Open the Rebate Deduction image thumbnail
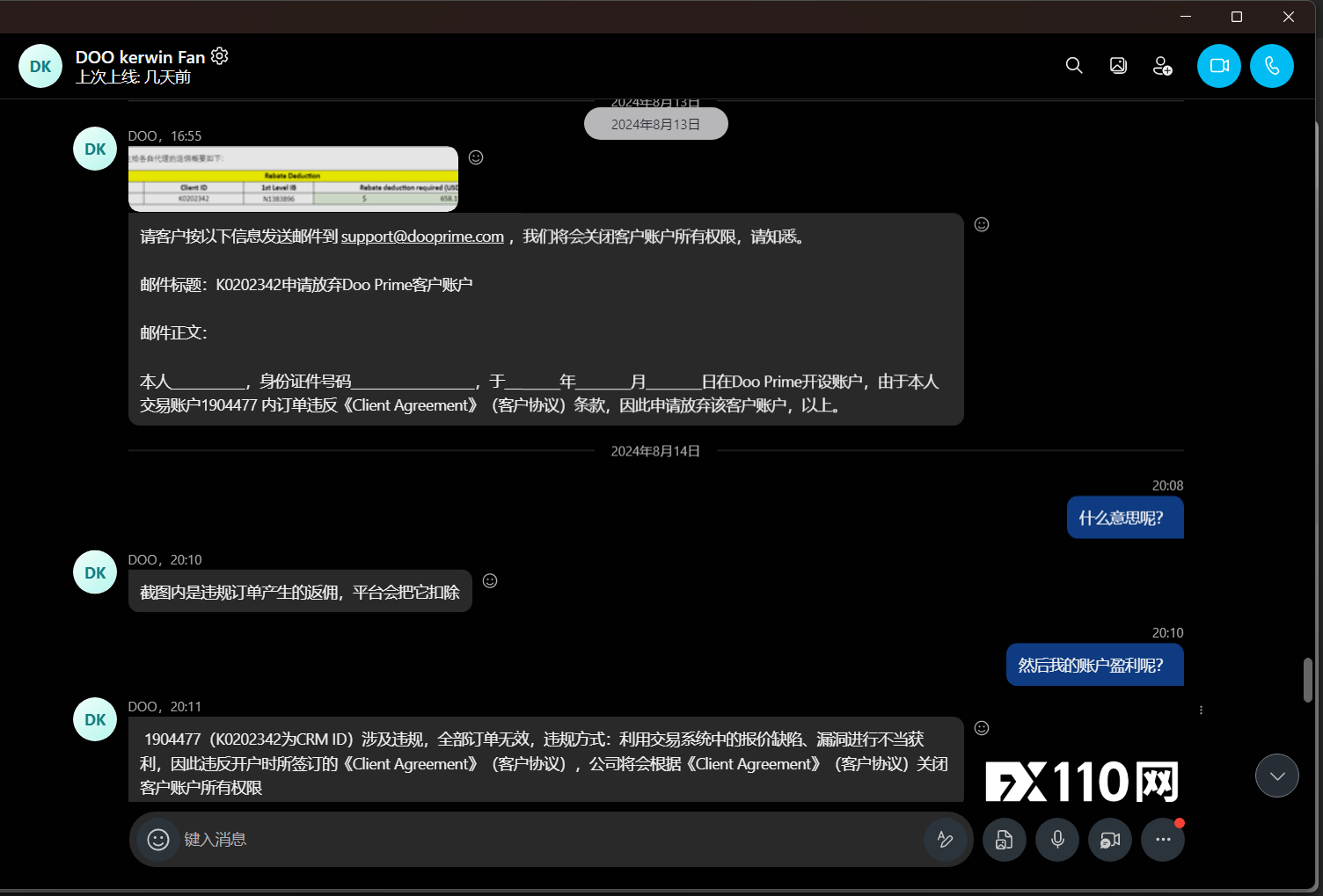Screen dimensions: 1323x896 click(293, 179)
